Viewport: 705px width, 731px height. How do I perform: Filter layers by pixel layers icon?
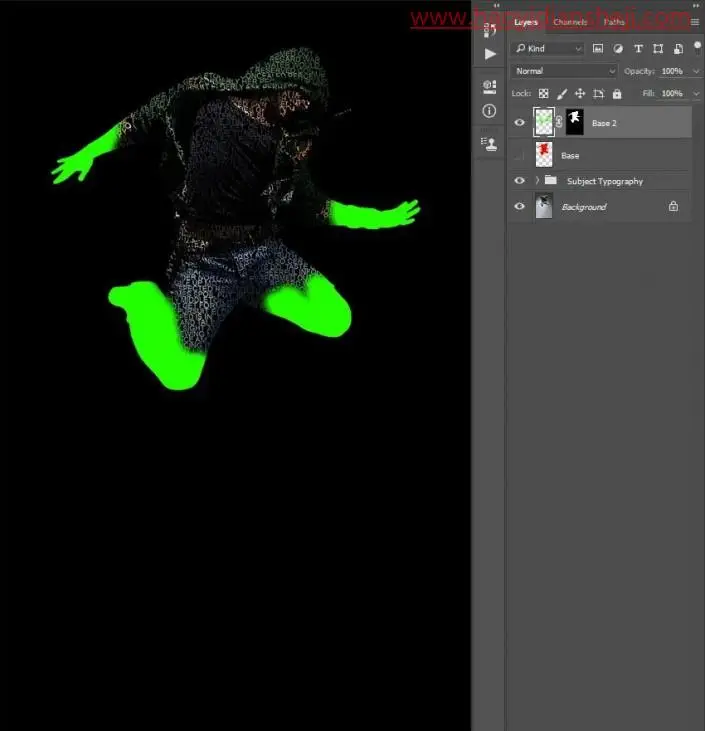[x=598, y=48]
